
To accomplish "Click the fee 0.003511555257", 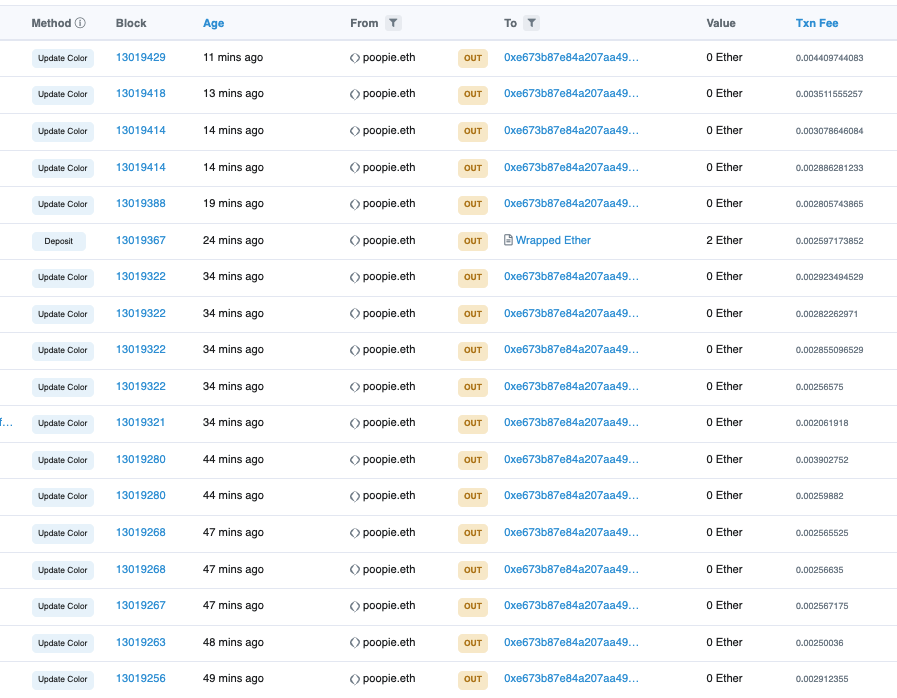I will (x=829, y=94).
